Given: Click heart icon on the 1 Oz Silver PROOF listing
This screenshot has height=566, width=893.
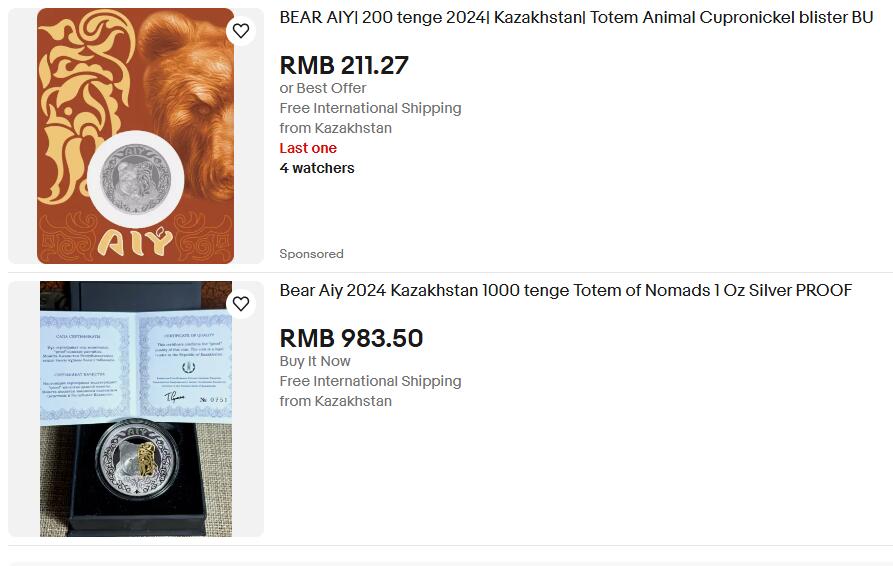Looking at the screenshot, I should tap(241, 304).
